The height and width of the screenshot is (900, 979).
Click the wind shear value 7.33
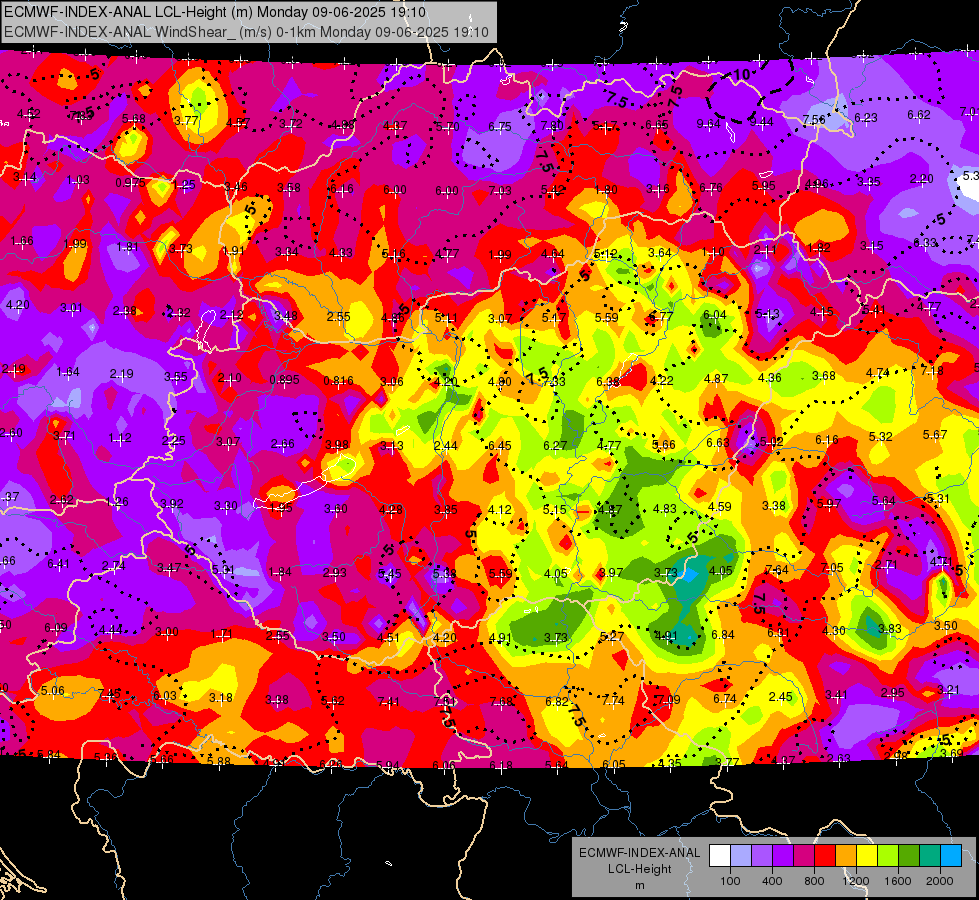click(553, 381)
